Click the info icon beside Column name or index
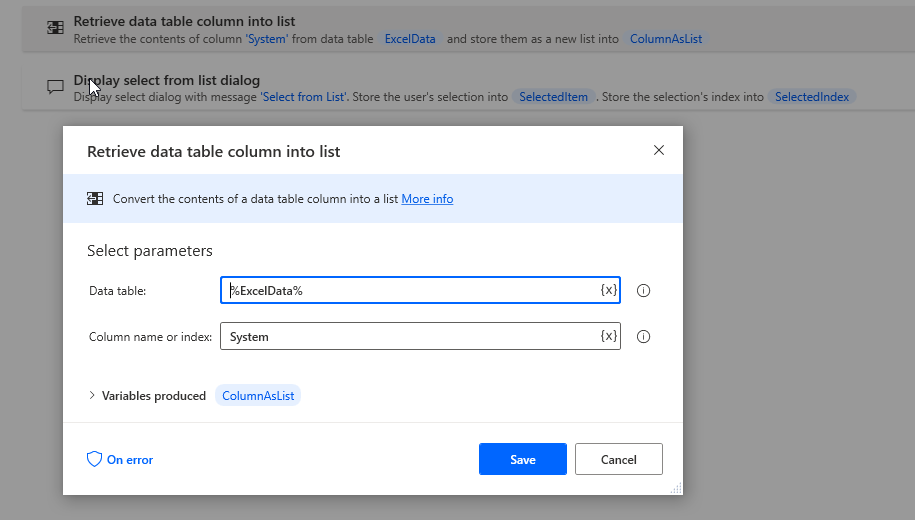Screen dimensions: 915x520 643,337
